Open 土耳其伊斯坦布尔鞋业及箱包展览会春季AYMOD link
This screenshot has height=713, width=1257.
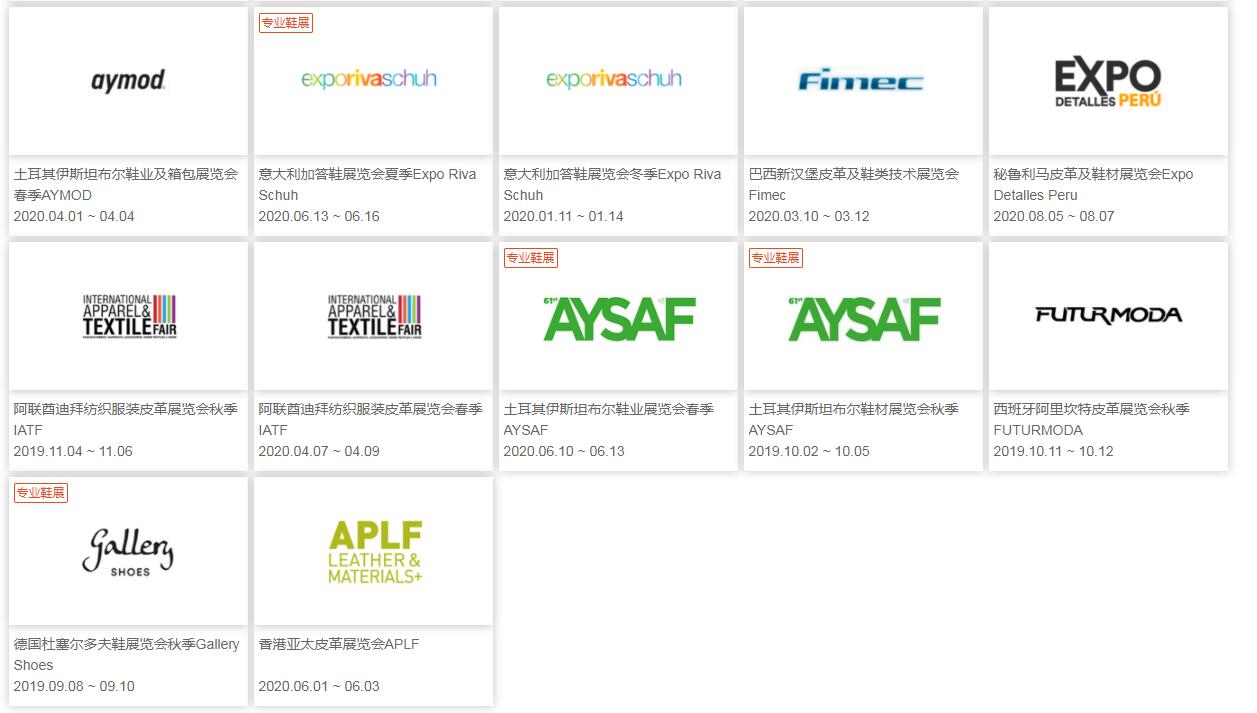coord(126,184)
